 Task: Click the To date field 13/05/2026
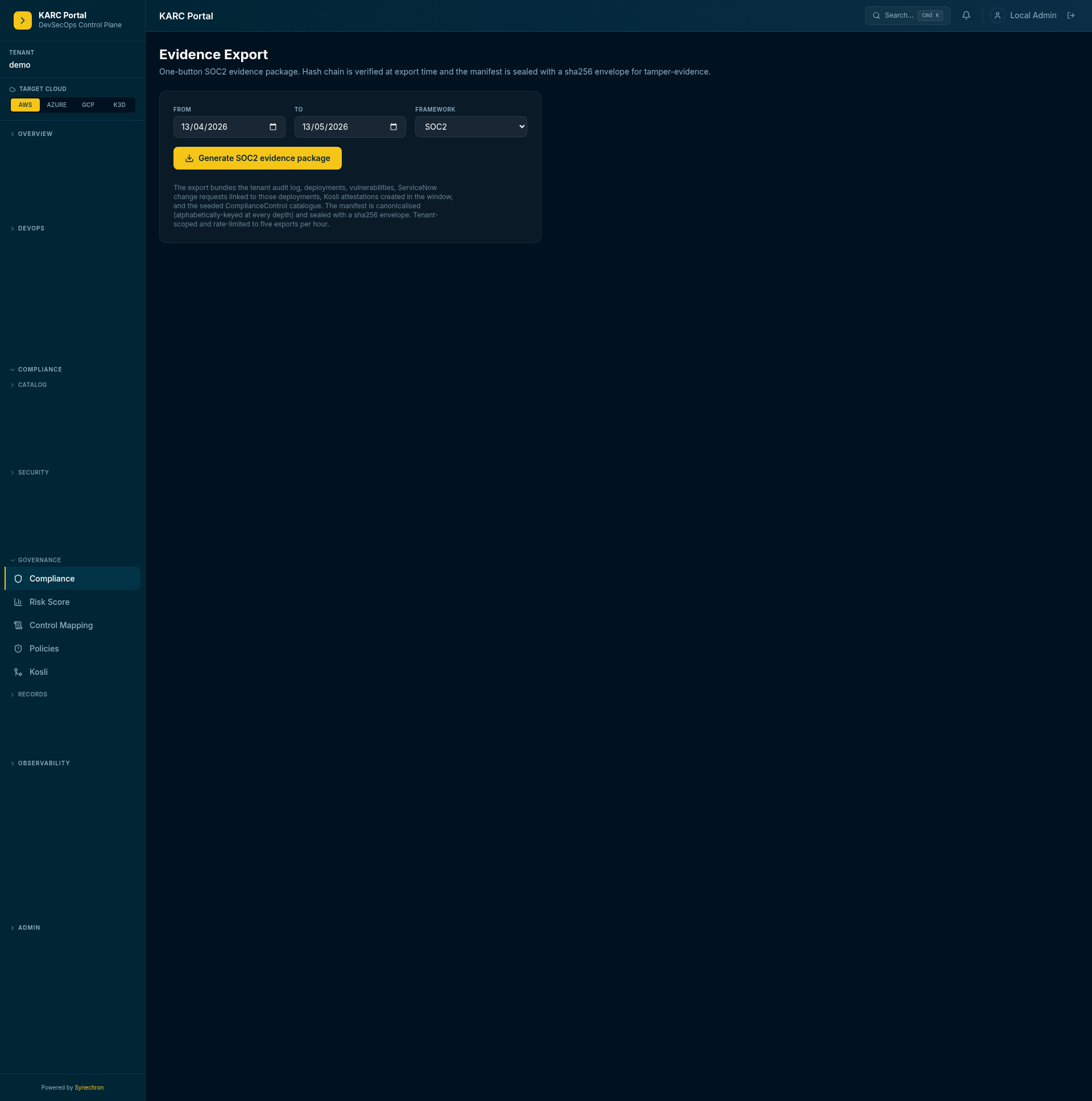tap(350, 126)
